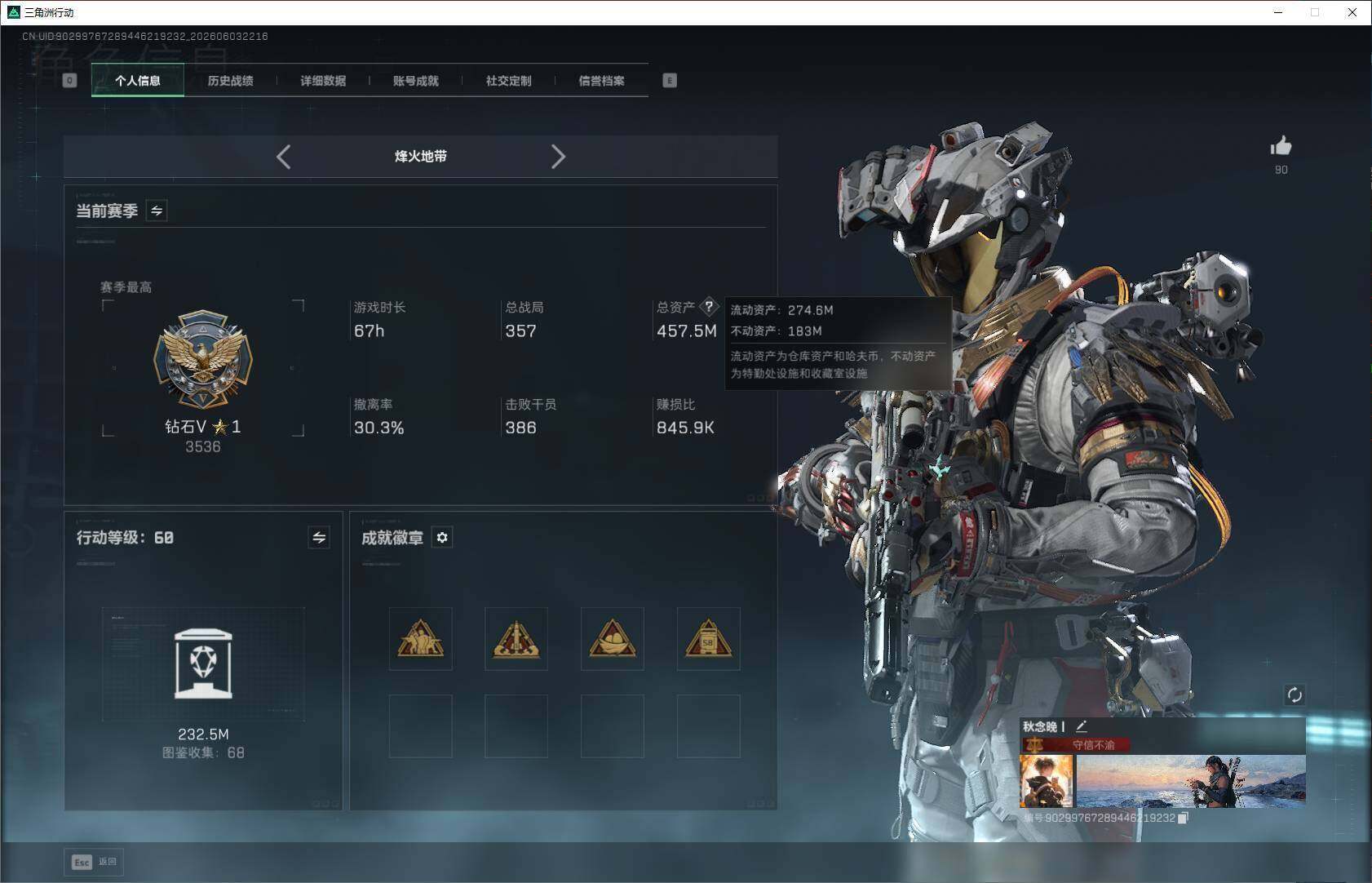This screenshot has width=1372, height=883.
Task: Select the second achievement badge
Action: 516,638
